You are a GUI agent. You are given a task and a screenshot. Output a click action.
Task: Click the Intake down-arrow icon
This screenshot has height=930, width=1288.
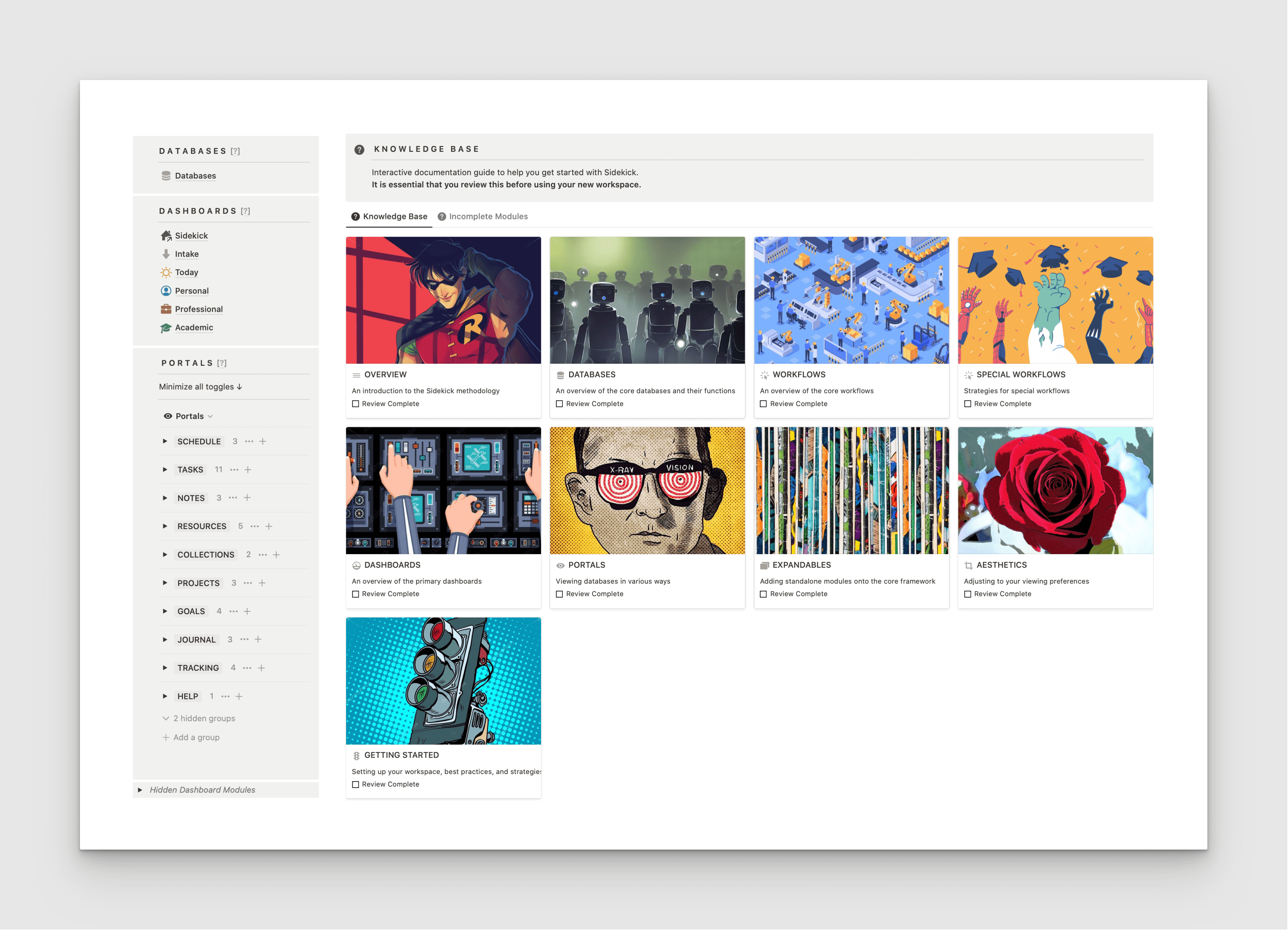click(166, 254)
